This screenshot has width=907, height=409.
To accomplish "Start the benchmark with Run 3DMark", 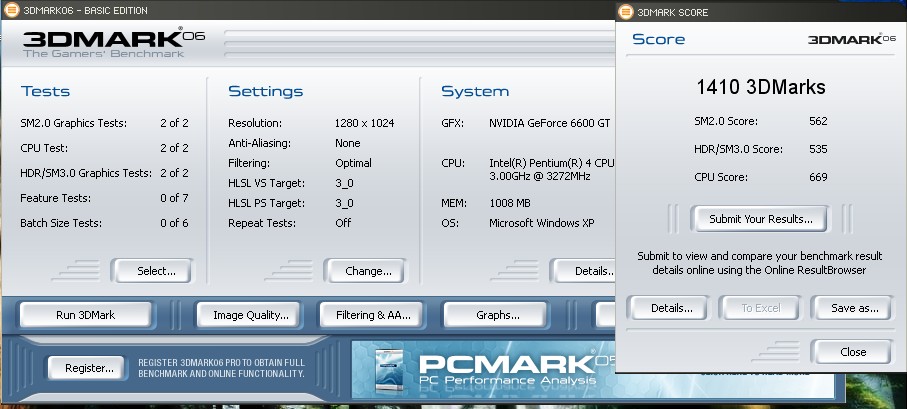I will 86,315.
